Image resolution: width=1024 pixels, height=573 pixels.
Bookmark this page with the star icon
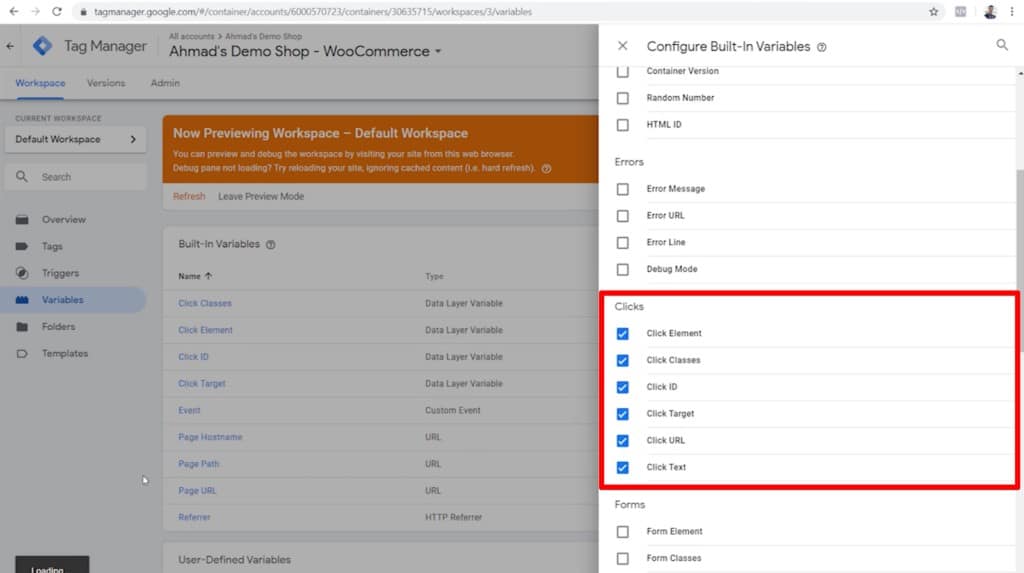(933, 12)
